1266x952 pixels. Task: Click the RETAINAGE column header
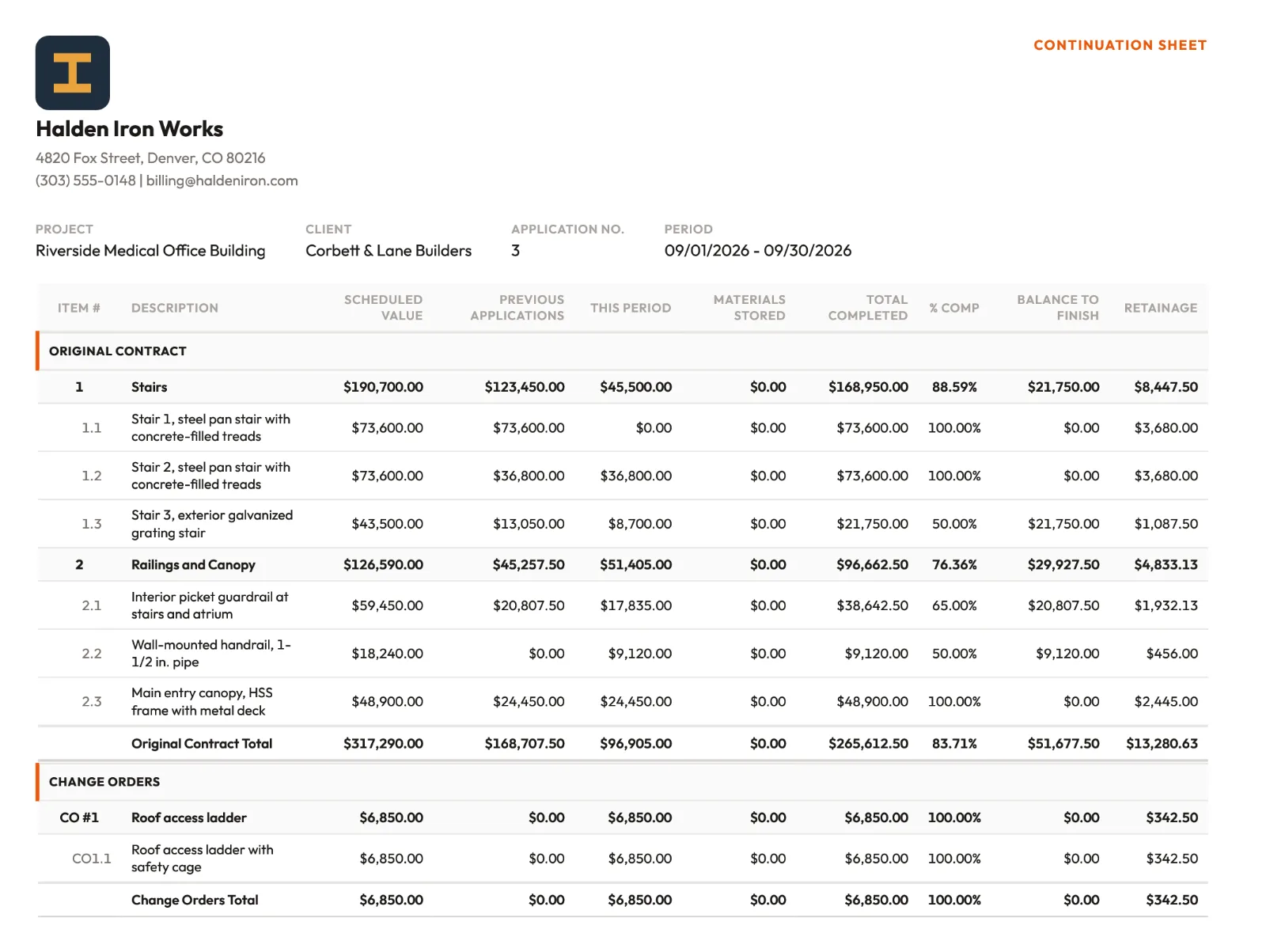click(1161, 308)
